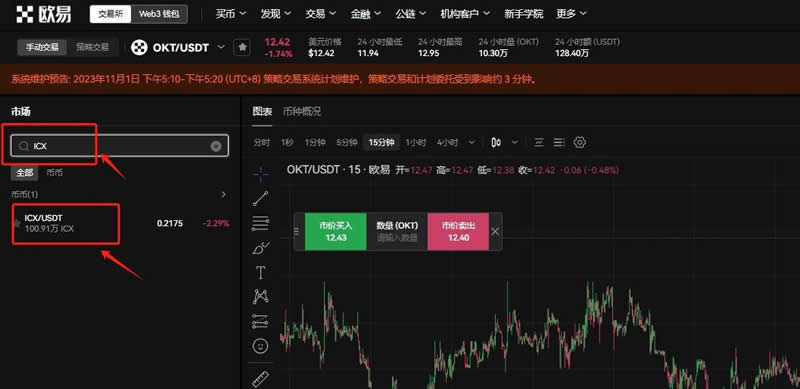Open the Discover menu
The width and height of the screenshot is (800, 389).
[x=276, y=14]
